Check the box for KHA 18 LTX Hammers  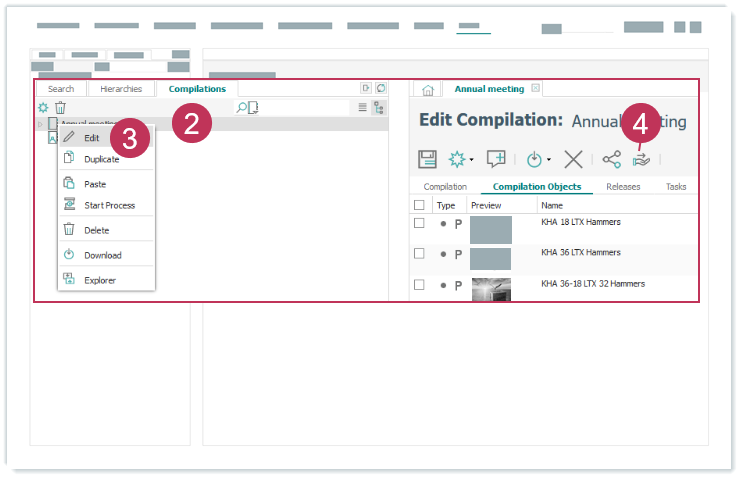point(420,223)
